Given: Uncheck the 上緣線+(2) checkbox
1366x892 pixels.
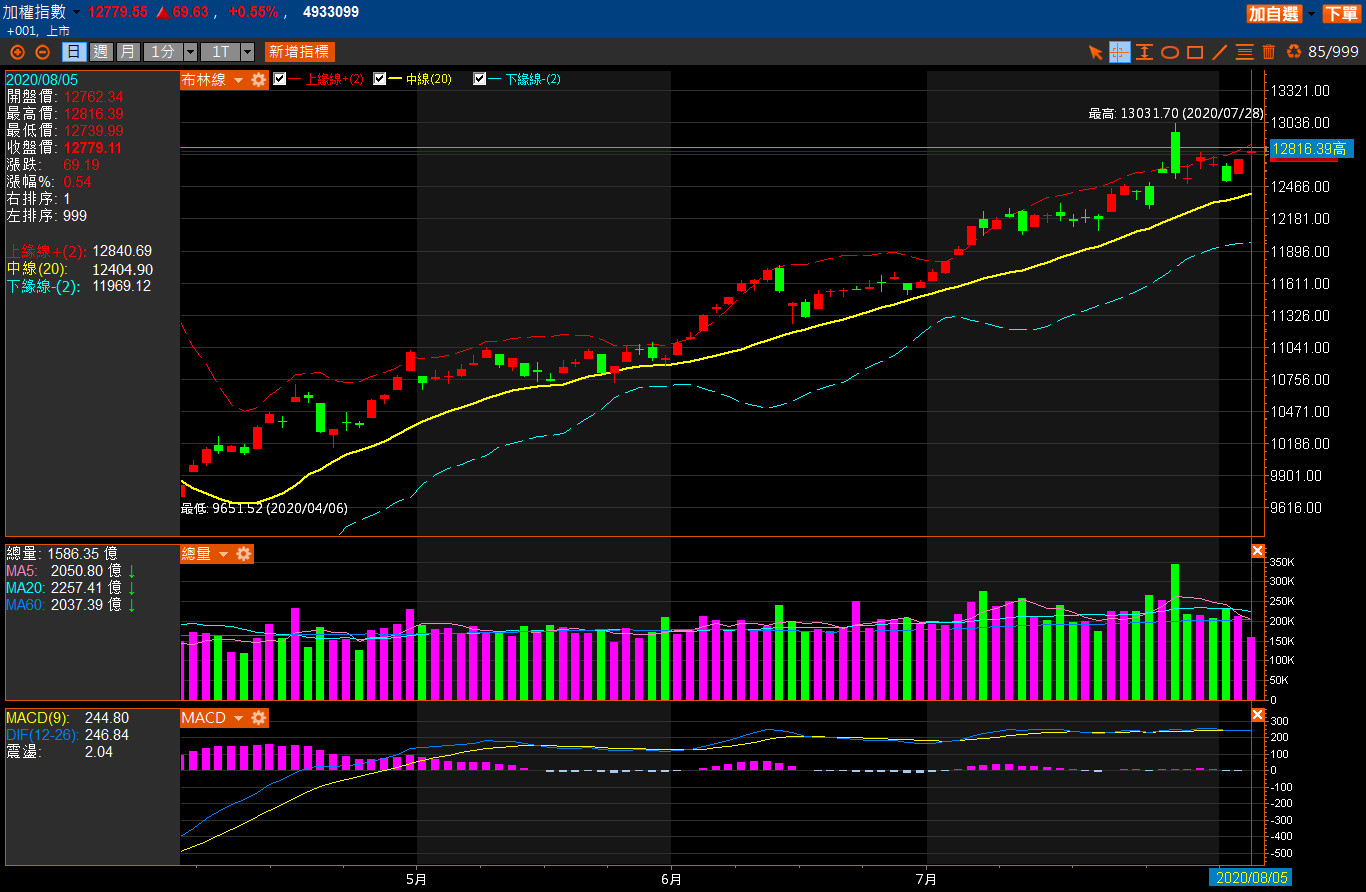Looking at the screenshot, I should tap(280, 80).
